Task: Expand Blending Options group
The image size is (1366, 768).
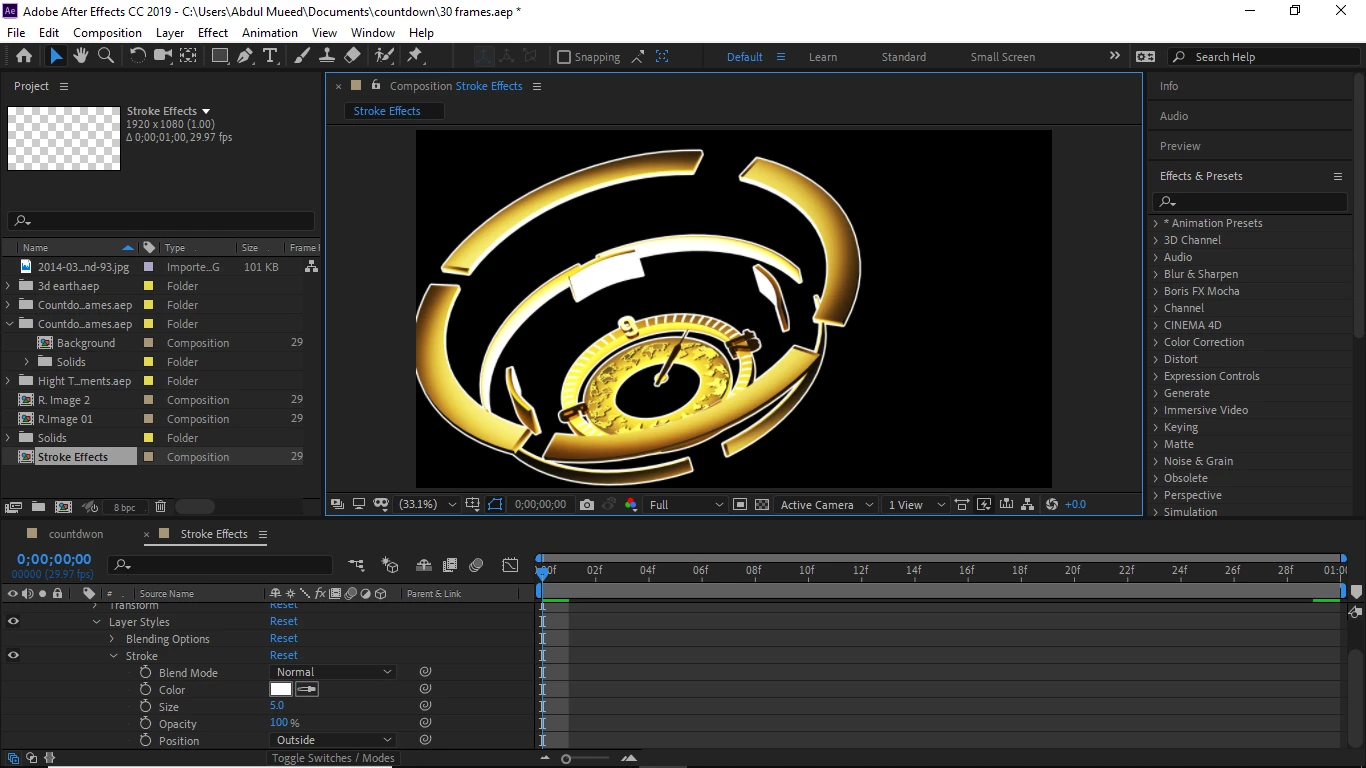Action: pos(113,639)
